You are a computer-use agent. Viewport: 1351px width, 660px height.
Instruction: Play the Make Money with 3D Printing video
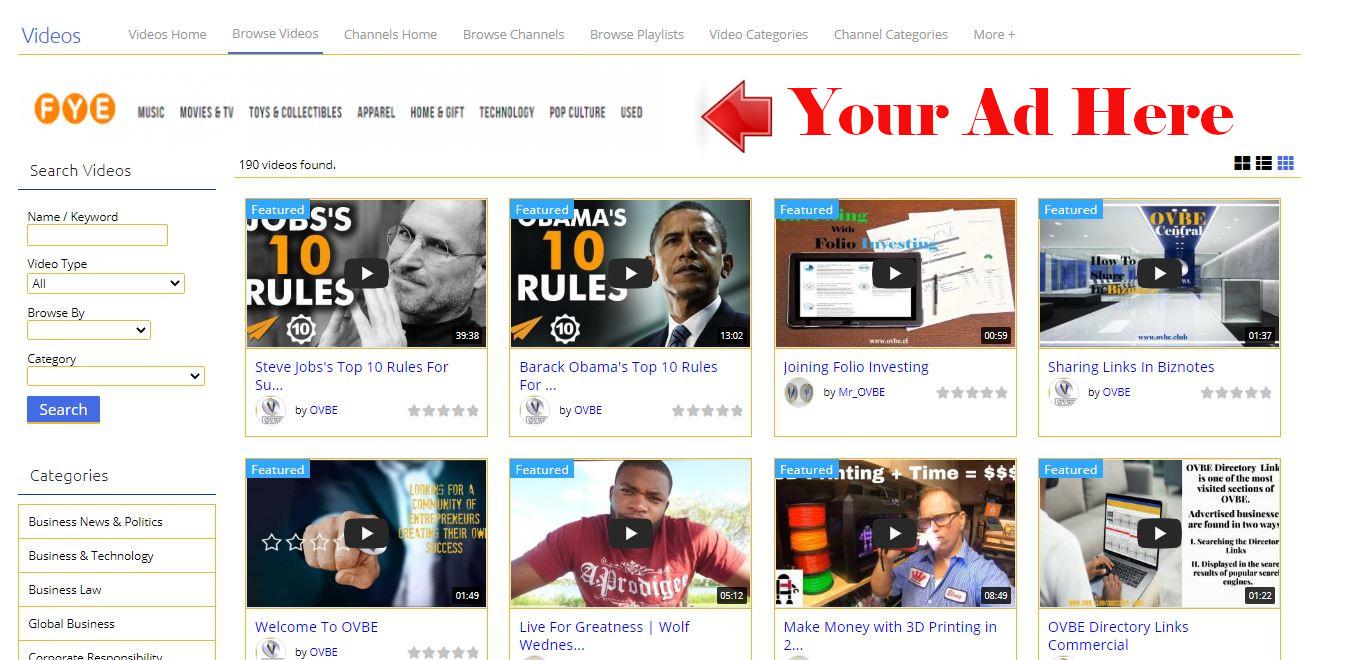point(895,533)
